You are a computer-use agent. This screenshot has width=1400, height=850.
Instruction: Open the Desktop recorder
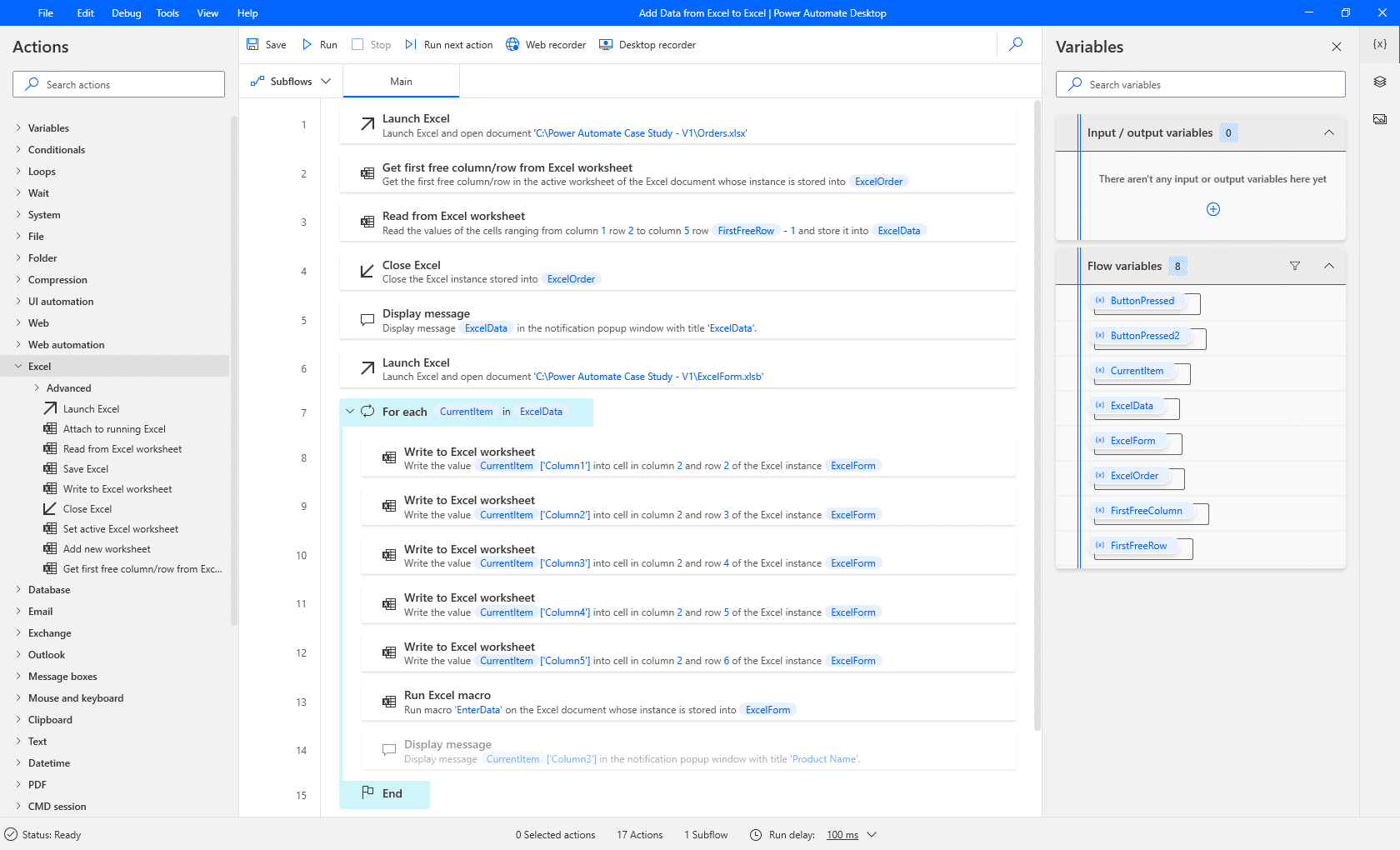[x=647, y=44]
